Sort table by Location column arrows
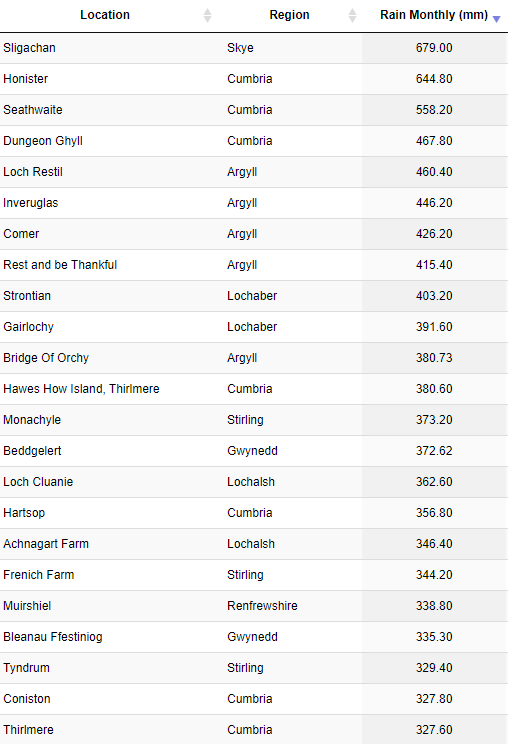The height and width of the screenshot is (744, 508). pyautogui.click(x=207, y=15)
